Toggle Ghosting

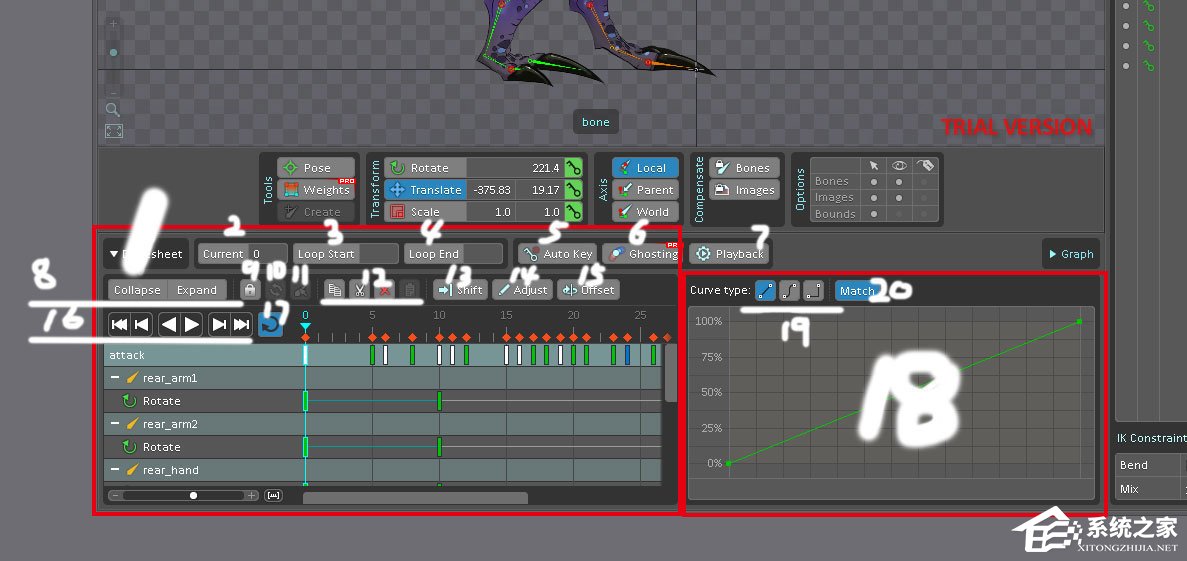click(x=641, y=254)
